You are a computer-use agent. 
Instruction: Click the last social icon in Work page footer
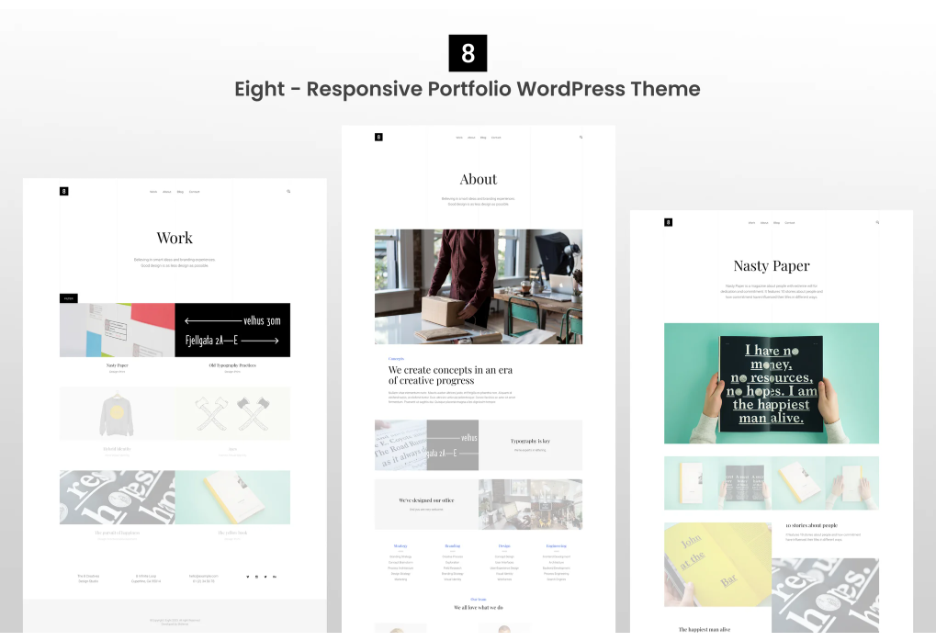point(274,576)
